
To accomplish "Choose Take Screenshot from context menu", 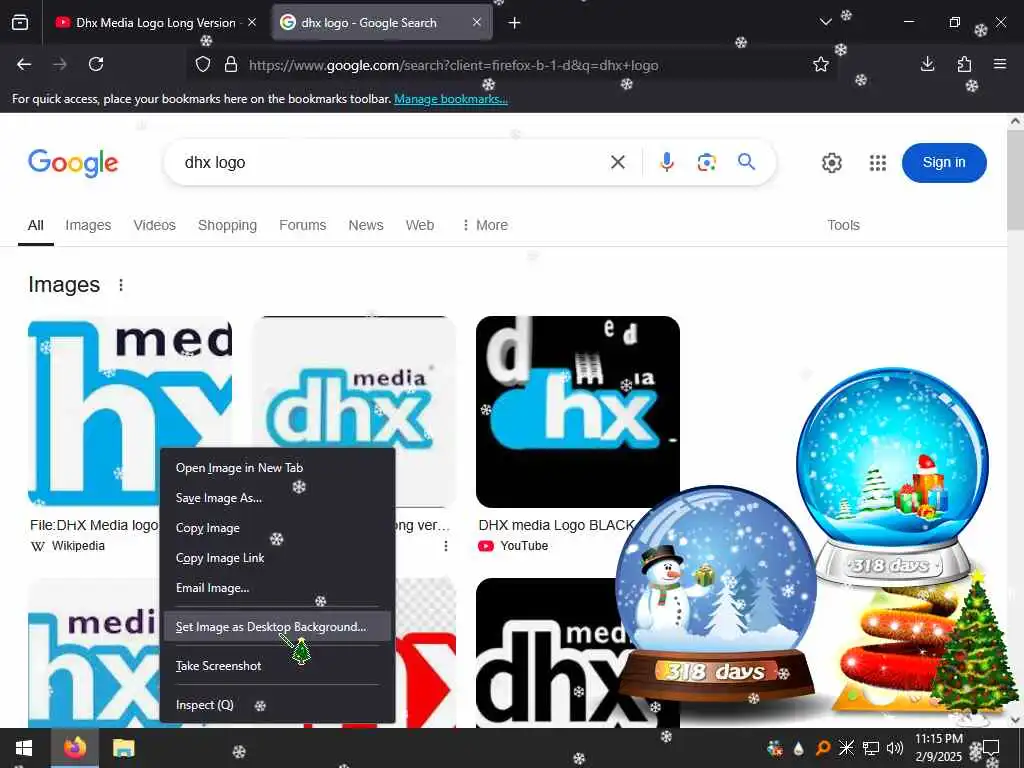I will pos(278,665).
